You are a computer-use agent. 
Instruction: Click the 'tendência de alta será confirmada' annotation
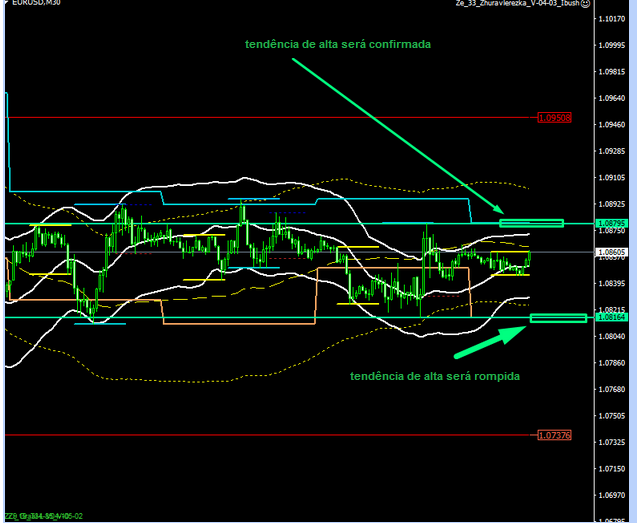coord(339,45)
